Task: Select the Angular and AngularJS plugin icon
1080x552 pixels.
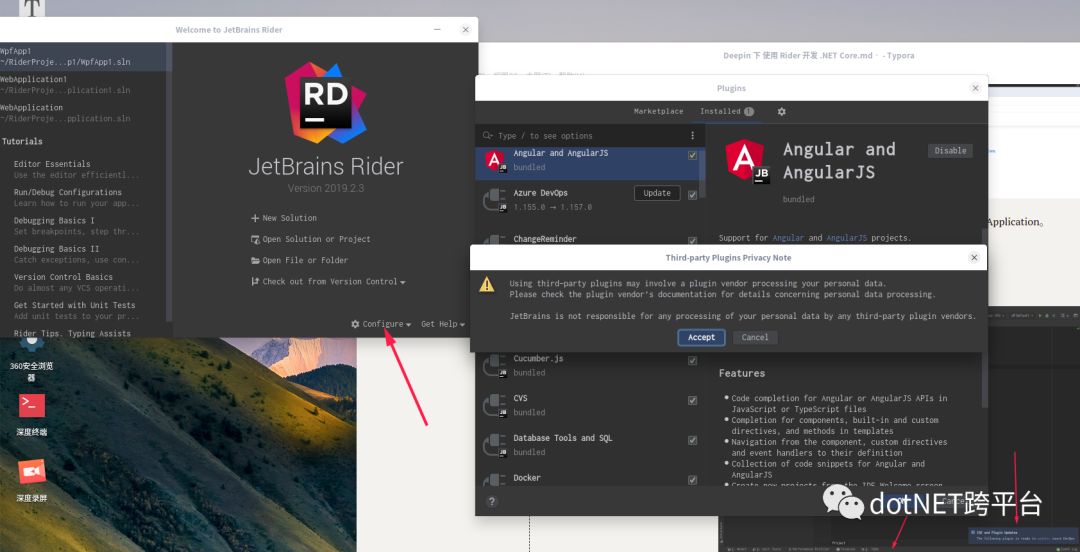Action: coord(495,161)
